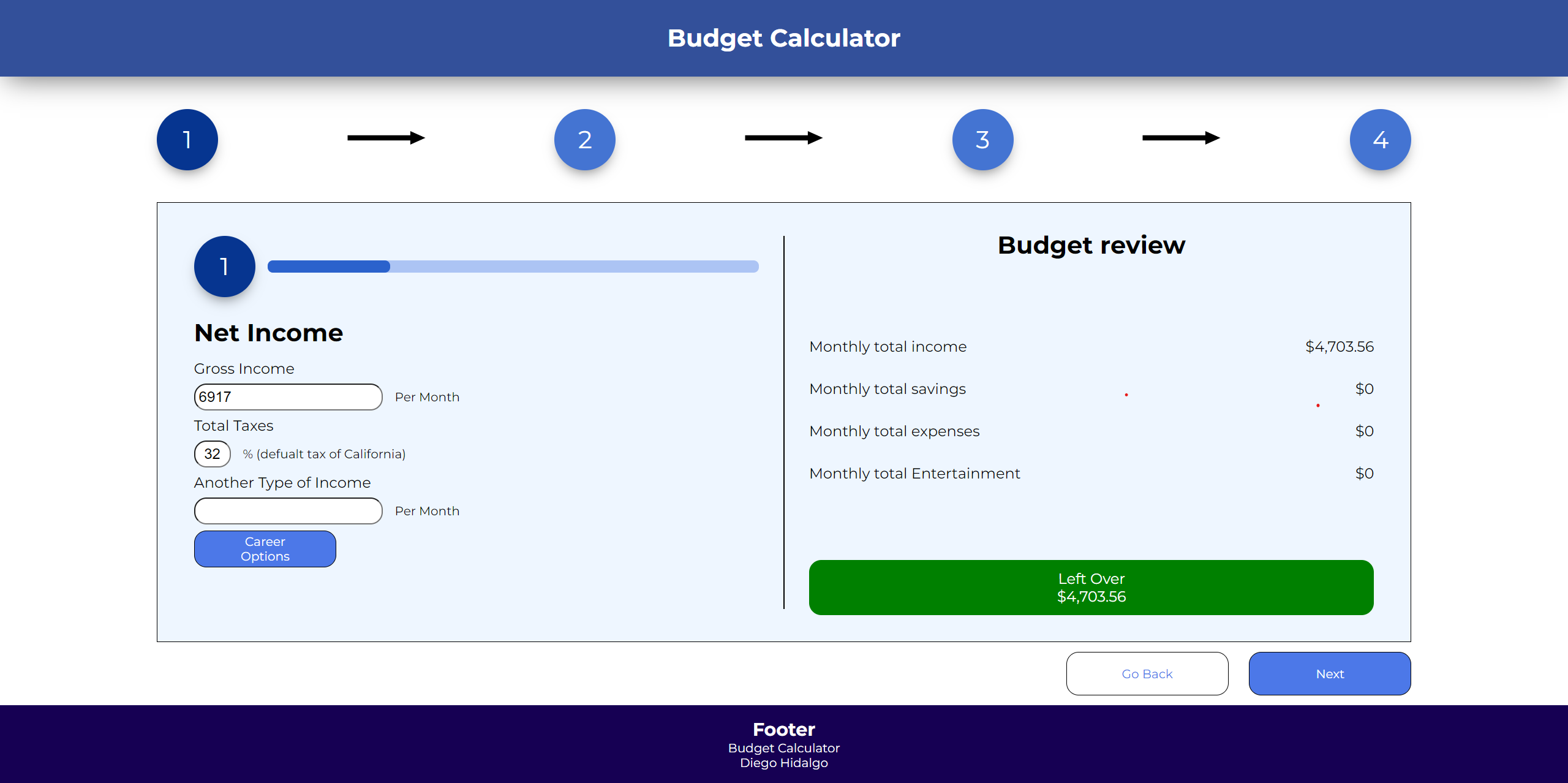Jump to step 3 circle
This screenshot has width=1568, height=783.
982,140
